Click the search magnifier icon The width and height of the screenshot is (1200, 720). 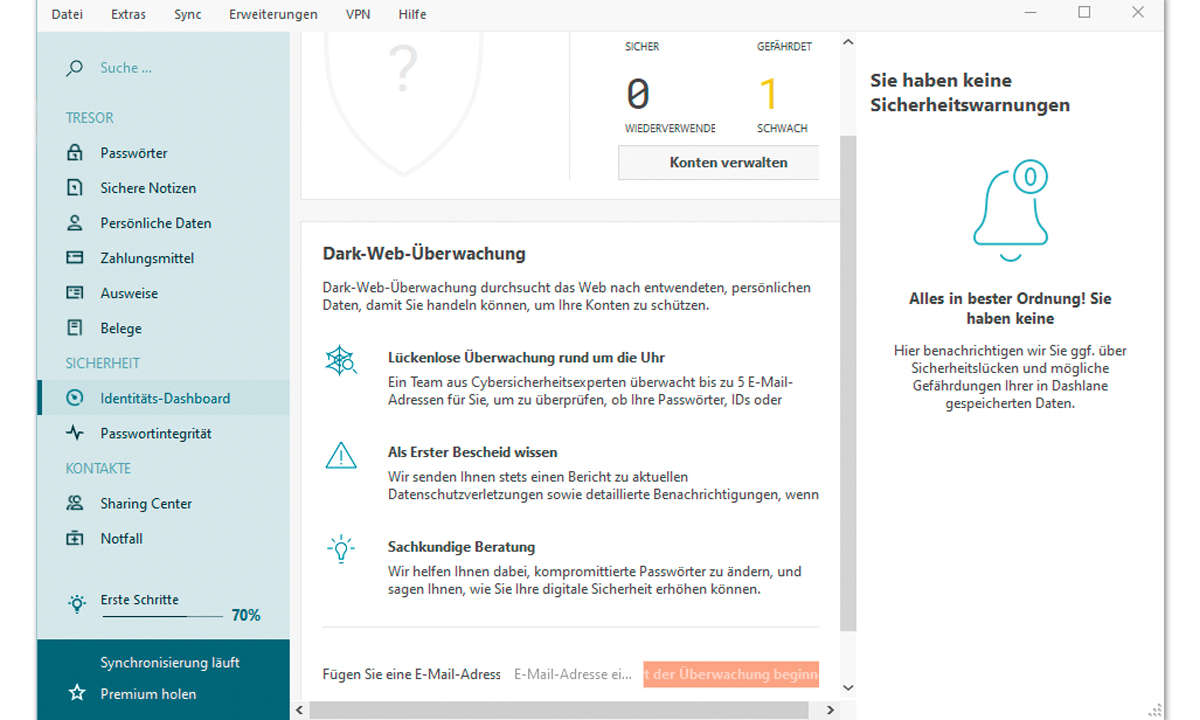point(74,68)
